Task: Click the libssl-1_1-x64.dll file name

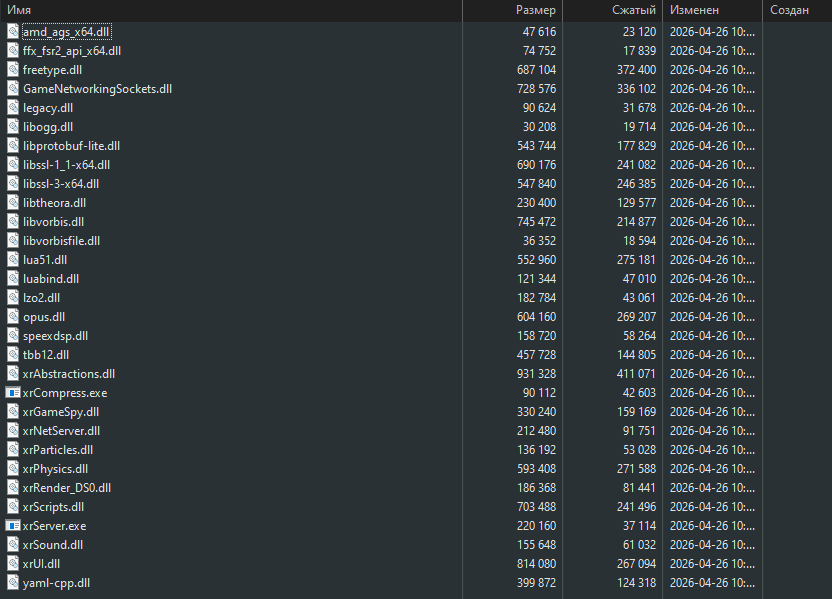Action: click(66, 165)
